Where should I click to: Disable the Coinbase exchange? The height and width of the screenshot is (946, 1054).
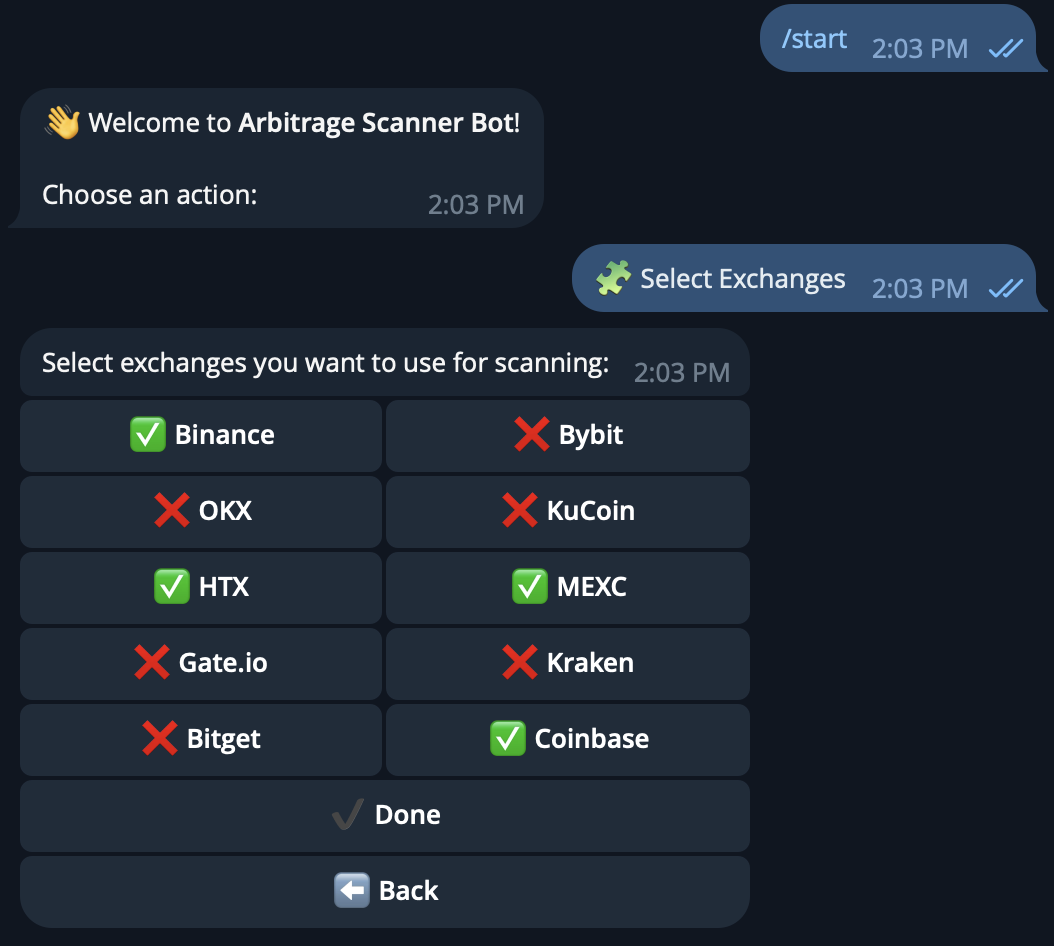(567, 739)
